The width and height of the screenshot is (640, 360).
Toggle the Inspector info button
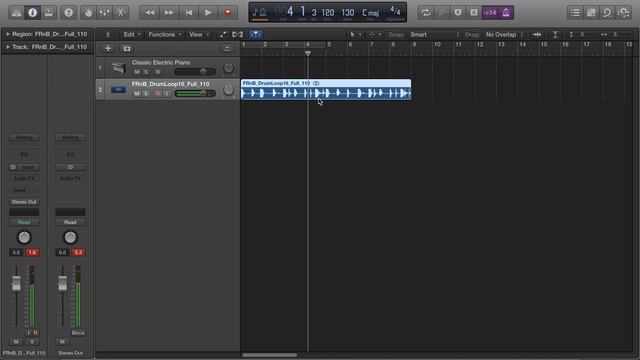tap(33, 13)
